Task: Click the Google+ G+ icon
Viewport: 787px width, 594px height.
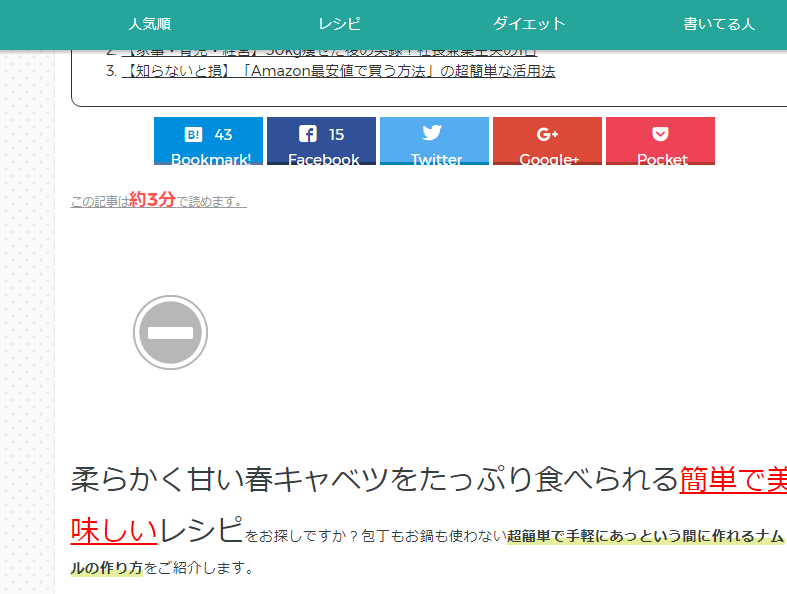Action: [547, 134]
